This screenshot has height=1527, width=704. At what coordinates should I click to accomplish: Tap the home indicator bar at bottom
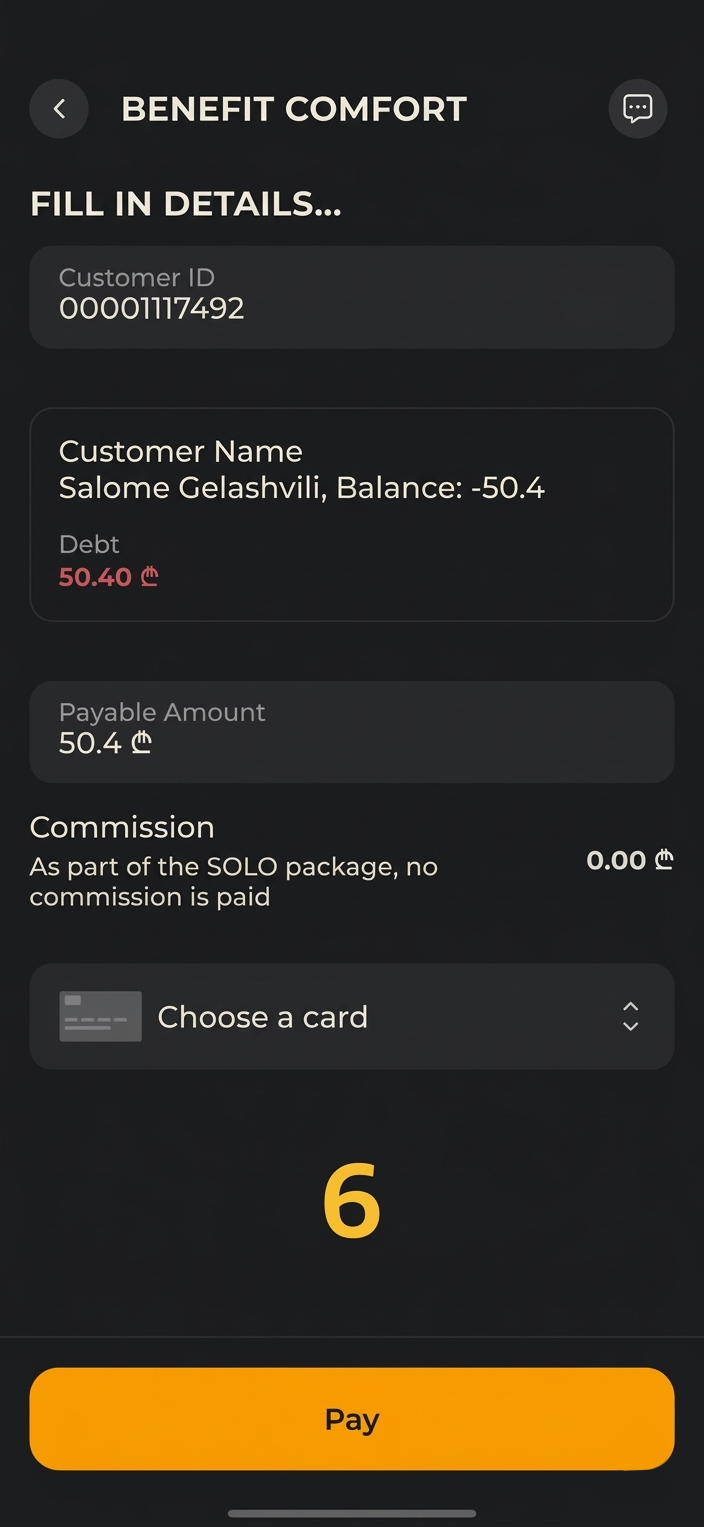click(351, 1513)
